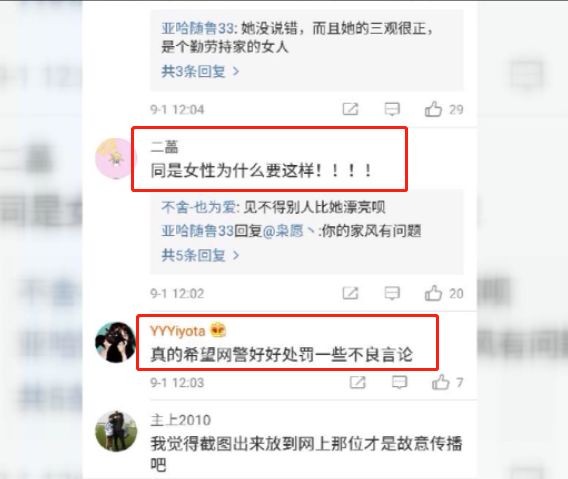Viewport: 568px width, 479px height.
Task: Open YYYiyota username link
Action: pyautogui.click(x=178, y=331)
